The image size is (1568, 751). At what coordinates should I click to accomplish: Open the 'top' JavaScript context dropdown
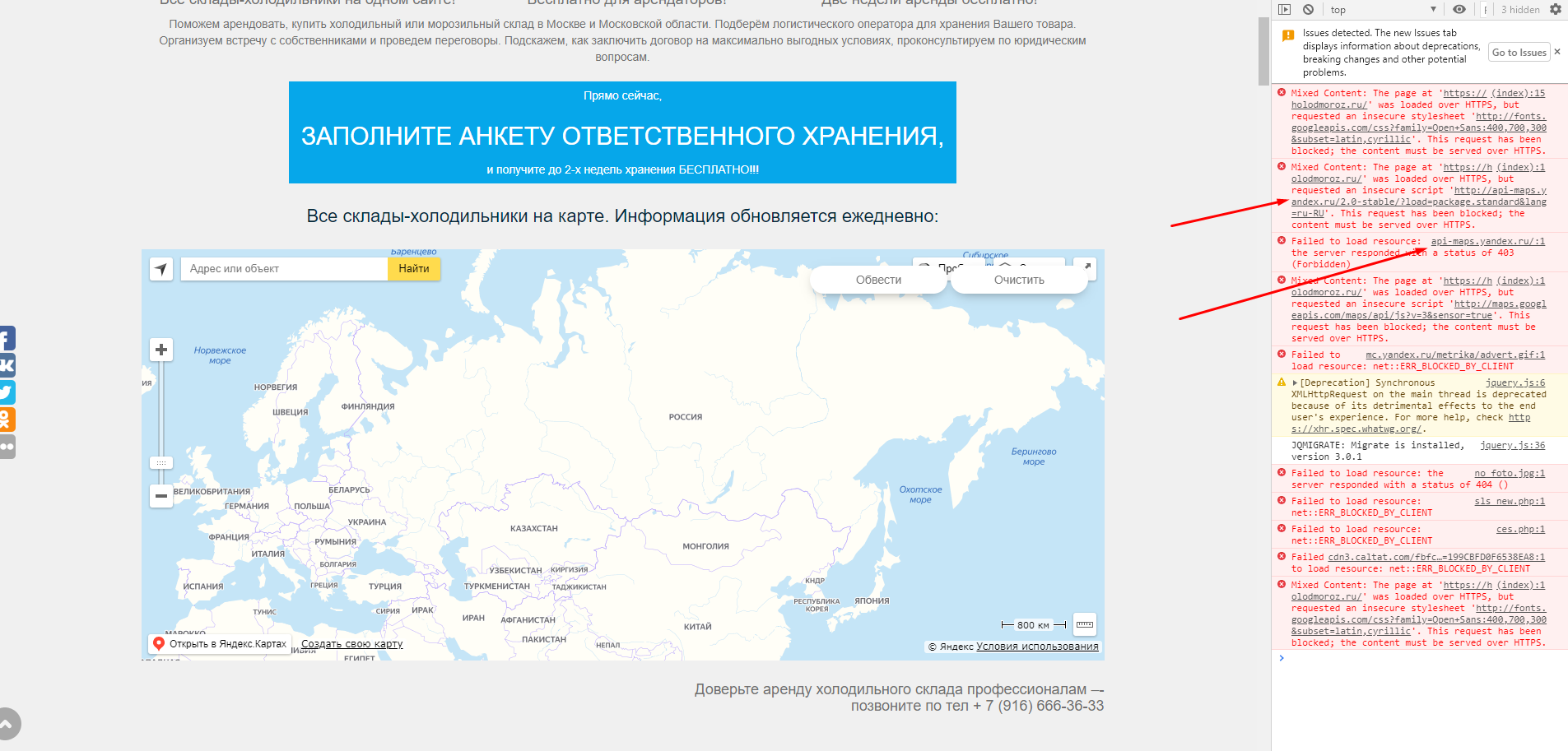[x=1383, y=10]
